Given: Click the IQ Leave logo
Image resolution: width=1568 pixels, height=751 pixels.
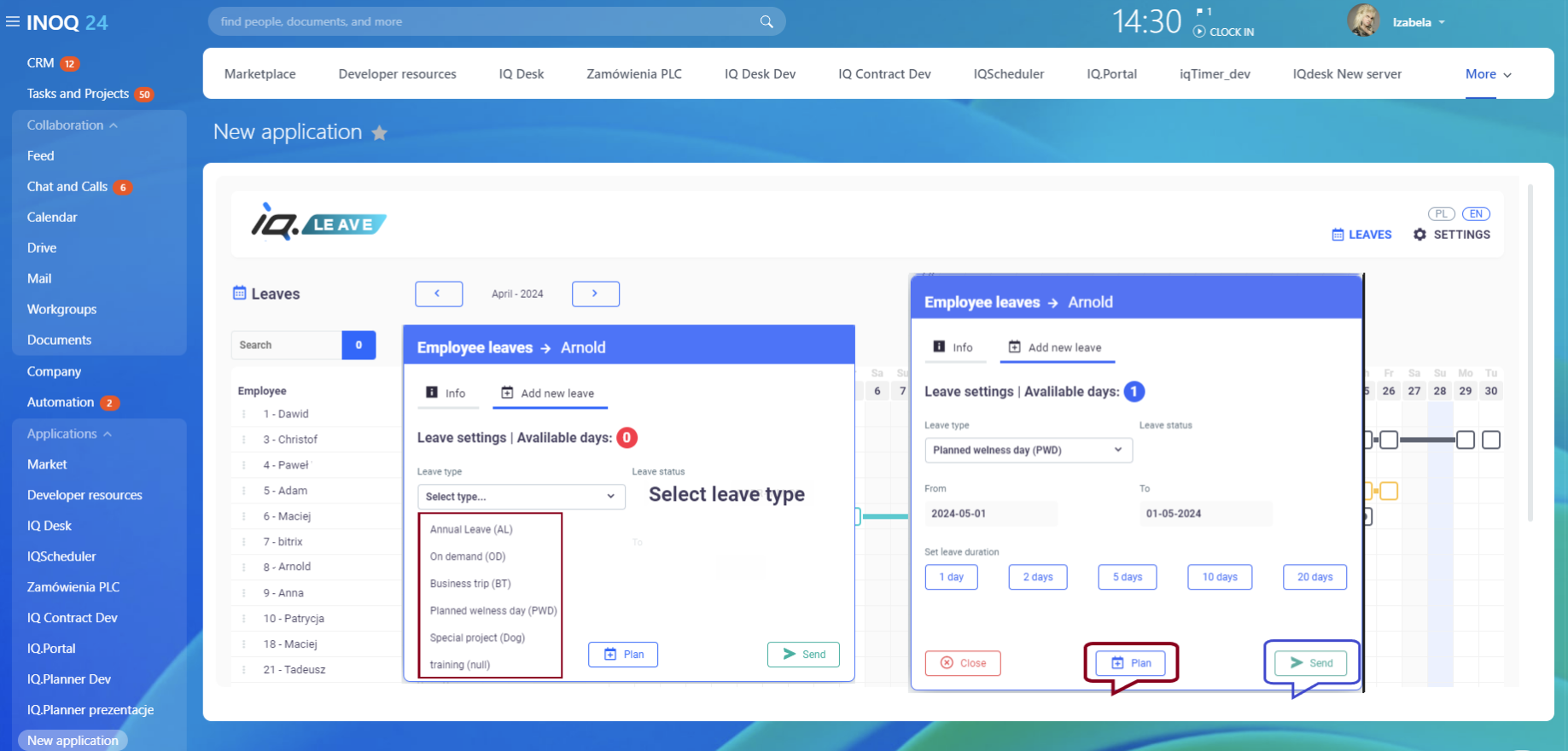Looking at the screenshot, I should tap(318, 223).
